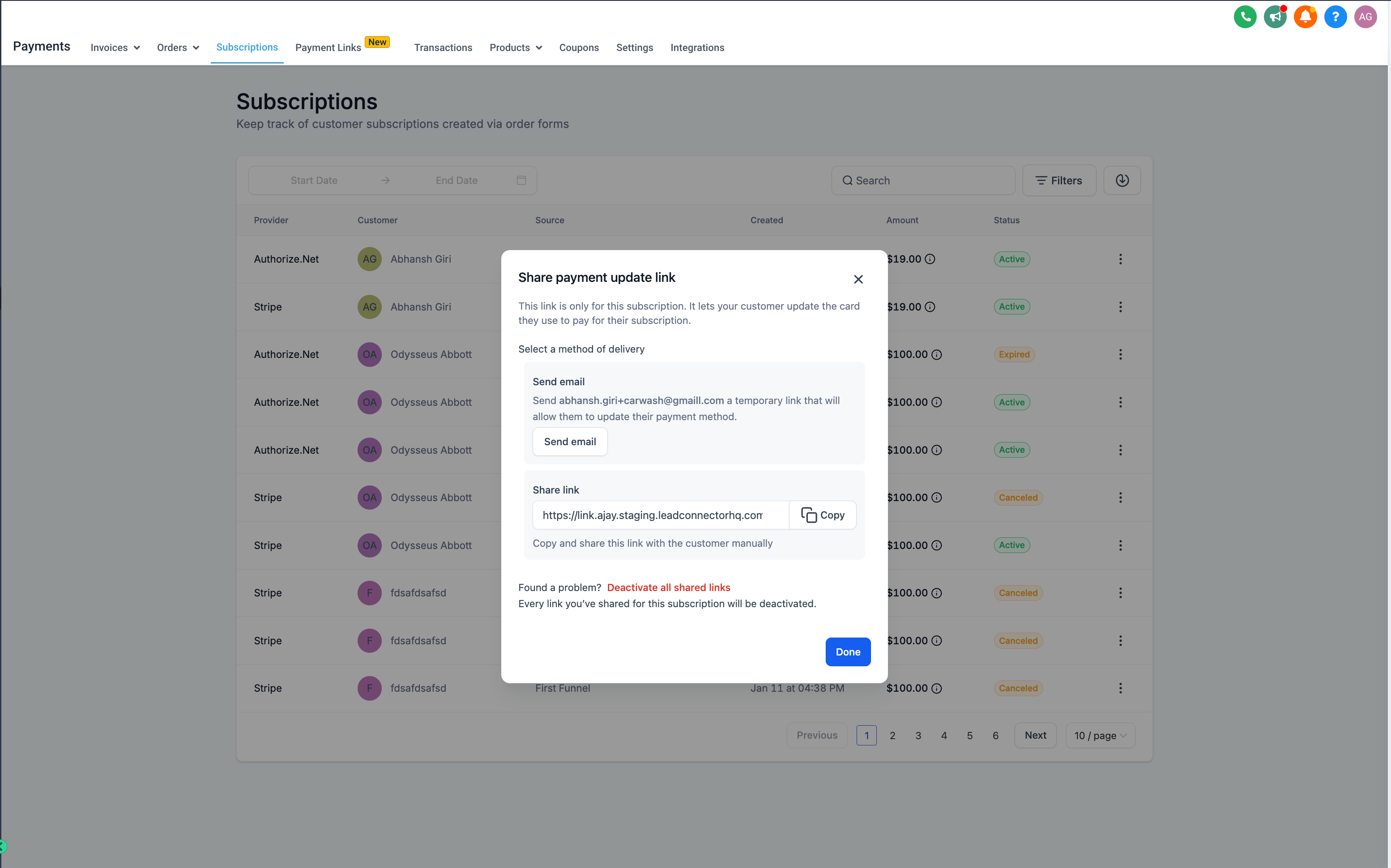Open the megaphone announcements icon
The height and width of the screenshot is (868, 1391).
(1275, 17)
